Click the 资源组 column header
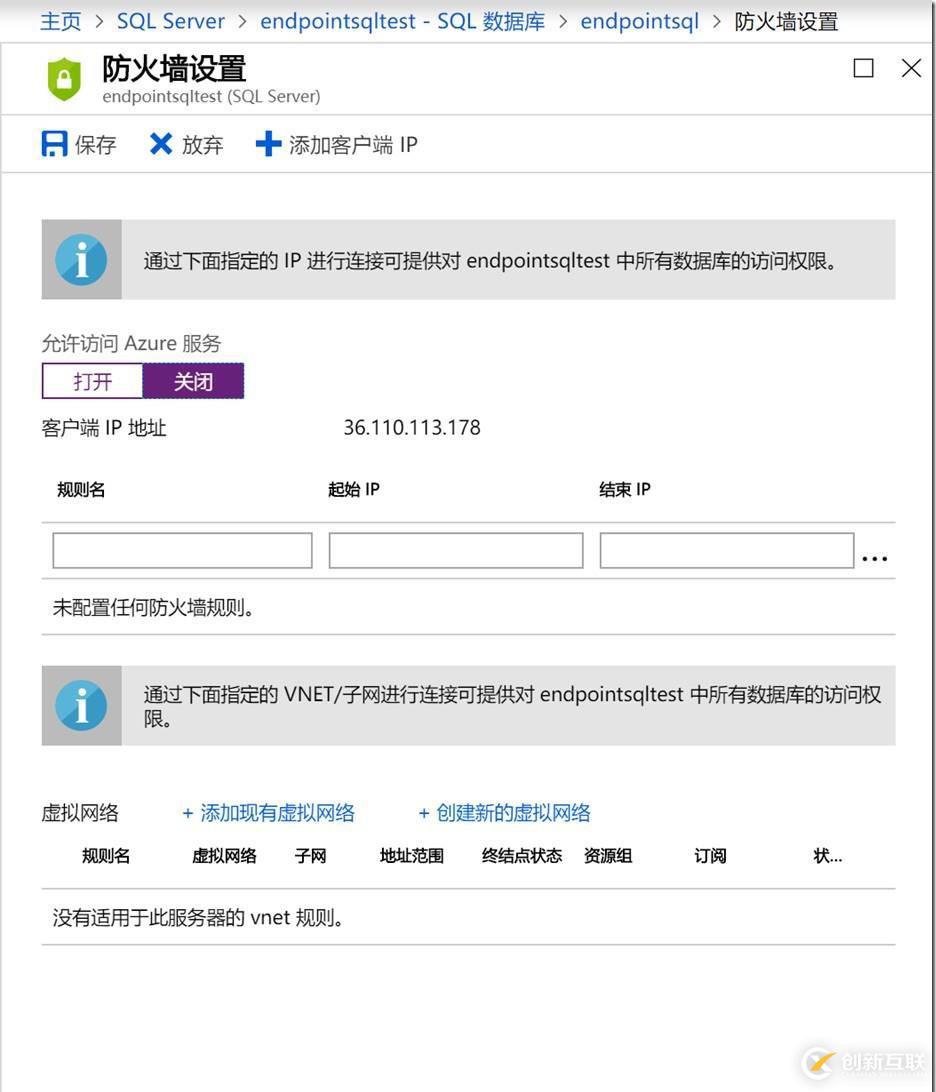936x1092 pixels. click(x=608, y=856)
